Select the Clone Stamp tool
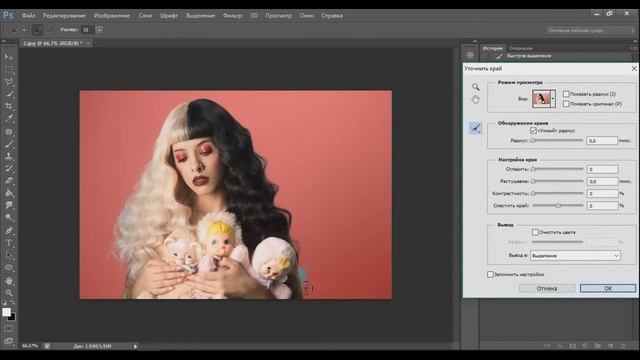Image resolution: width=640 pixels, height=360 pixels. [x=9, y=156]
